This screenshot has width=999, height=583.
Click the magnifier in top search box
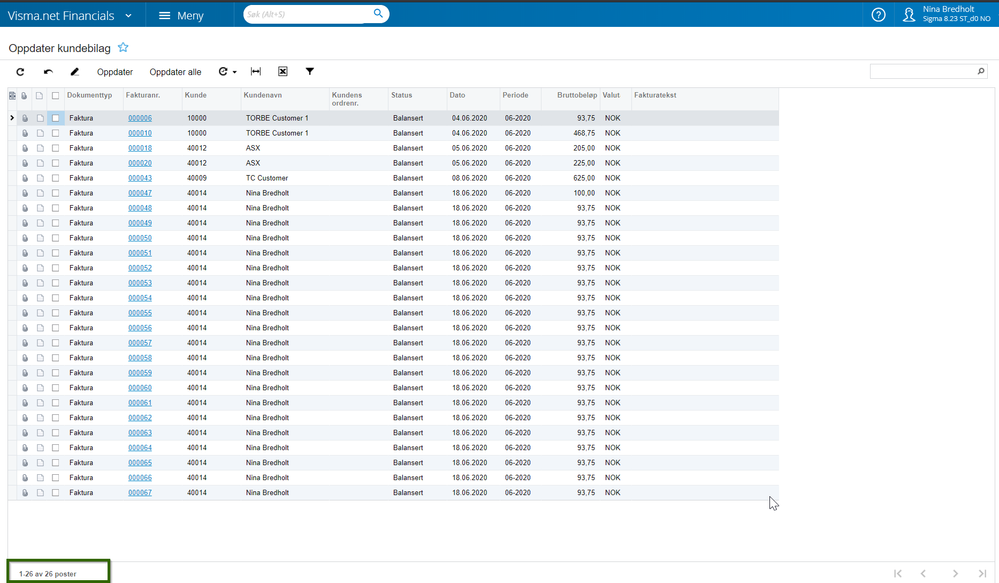[378, 13]
